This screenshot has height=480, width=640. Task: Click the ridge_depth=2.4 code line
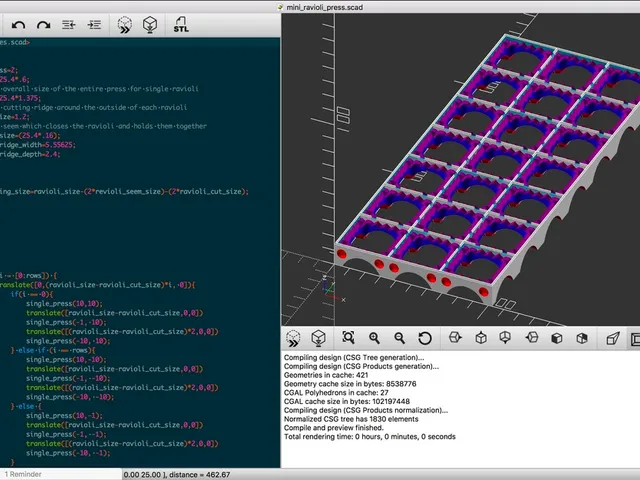click(30, 154)
